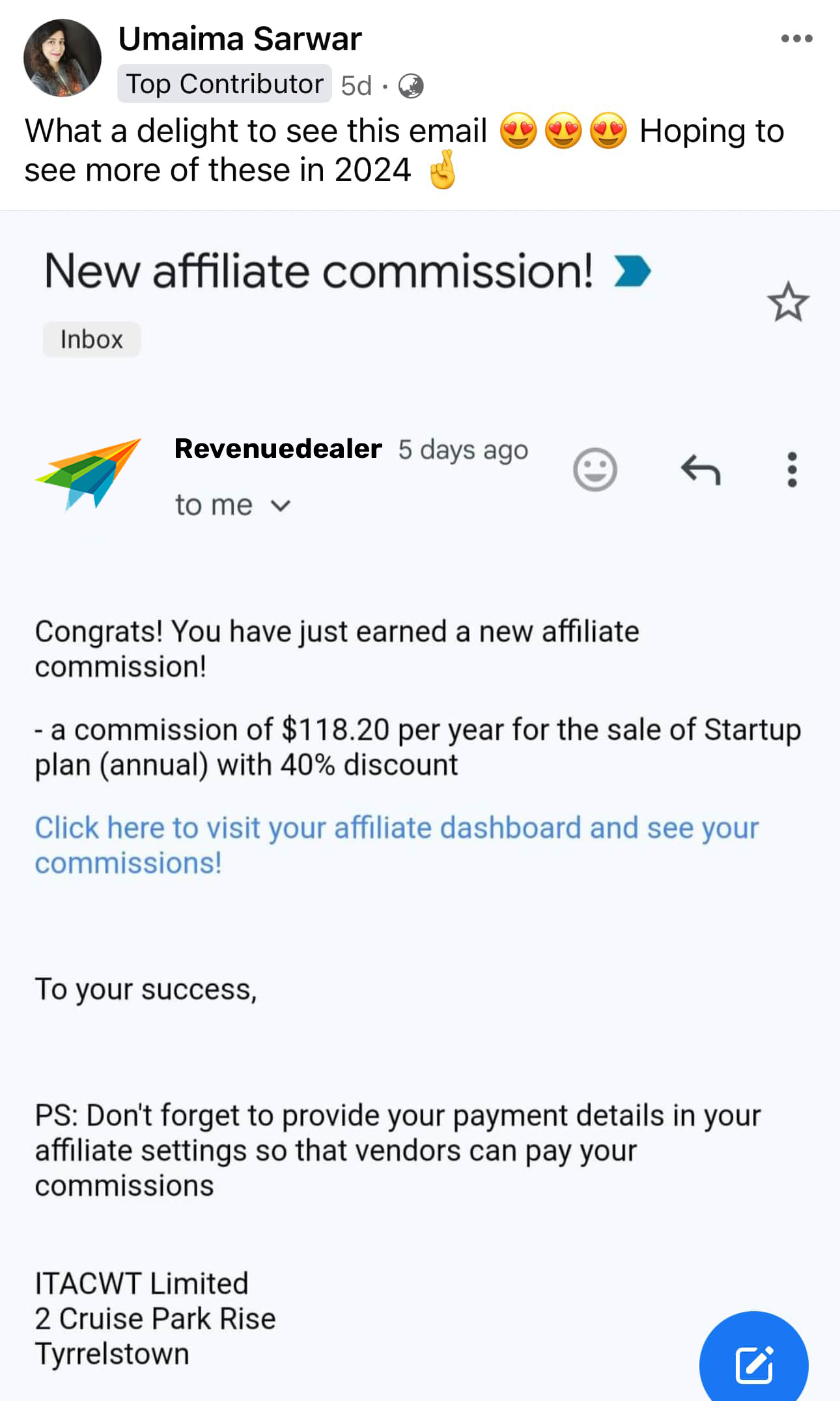Click the Top Contributor badge
Image resolution: width=840 pixels, height=1401 pixels.
[x=224, y=84]
